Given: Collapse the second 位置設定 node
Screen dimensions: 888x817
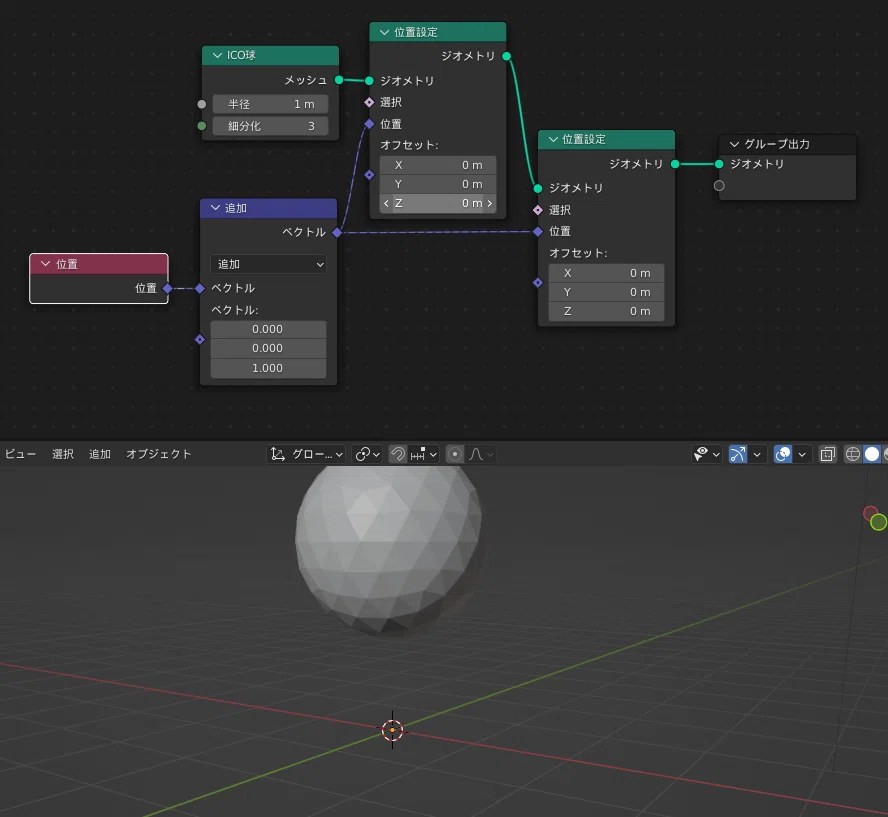Looking at the screenshot, I should click(x=553, y=139).
